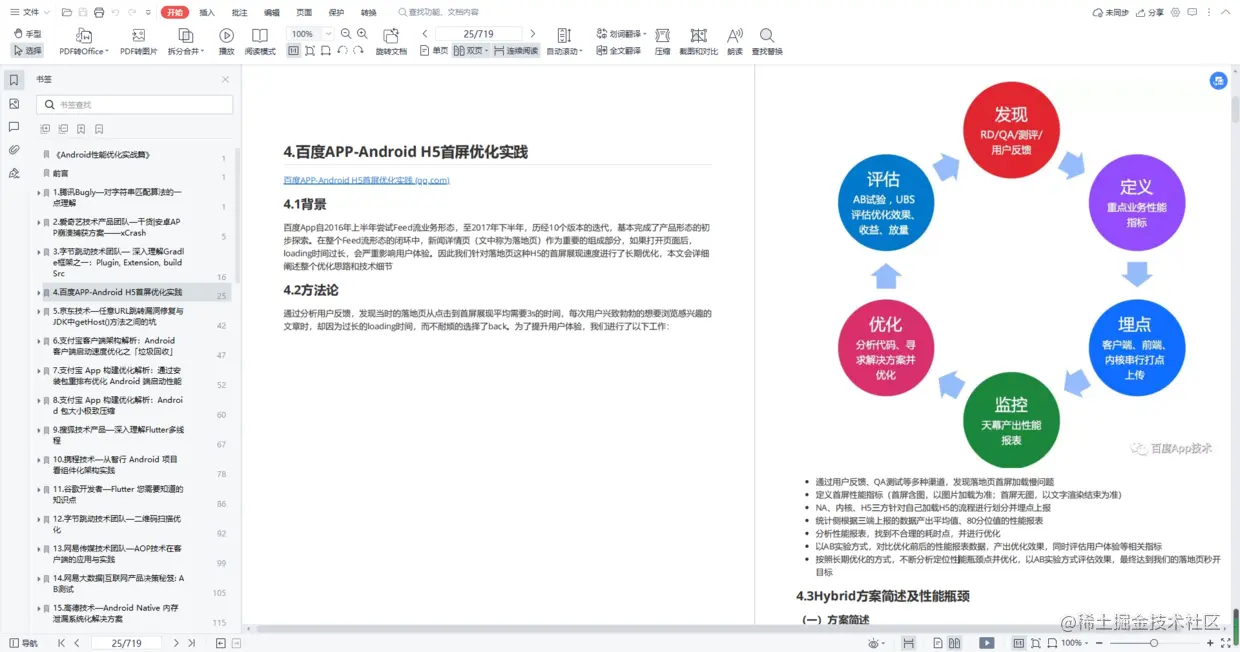This screenshot has width=1240, height=652.
Task: Open PDF转Office converter
Action: point(83,42)
